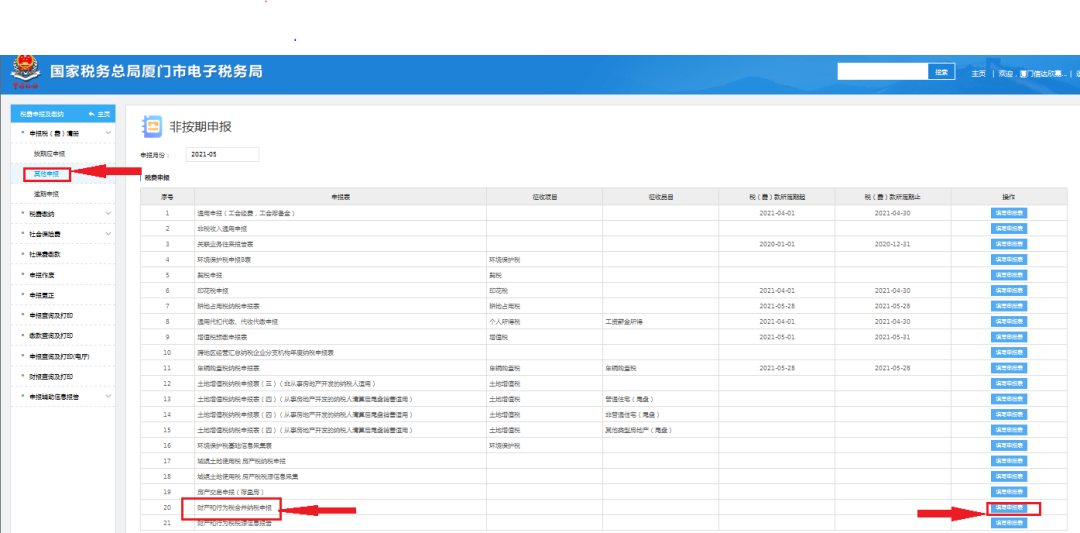Click 填写申报表 for row 1 通用申报
1080x533 pixels.
(x=1008, y=213)
